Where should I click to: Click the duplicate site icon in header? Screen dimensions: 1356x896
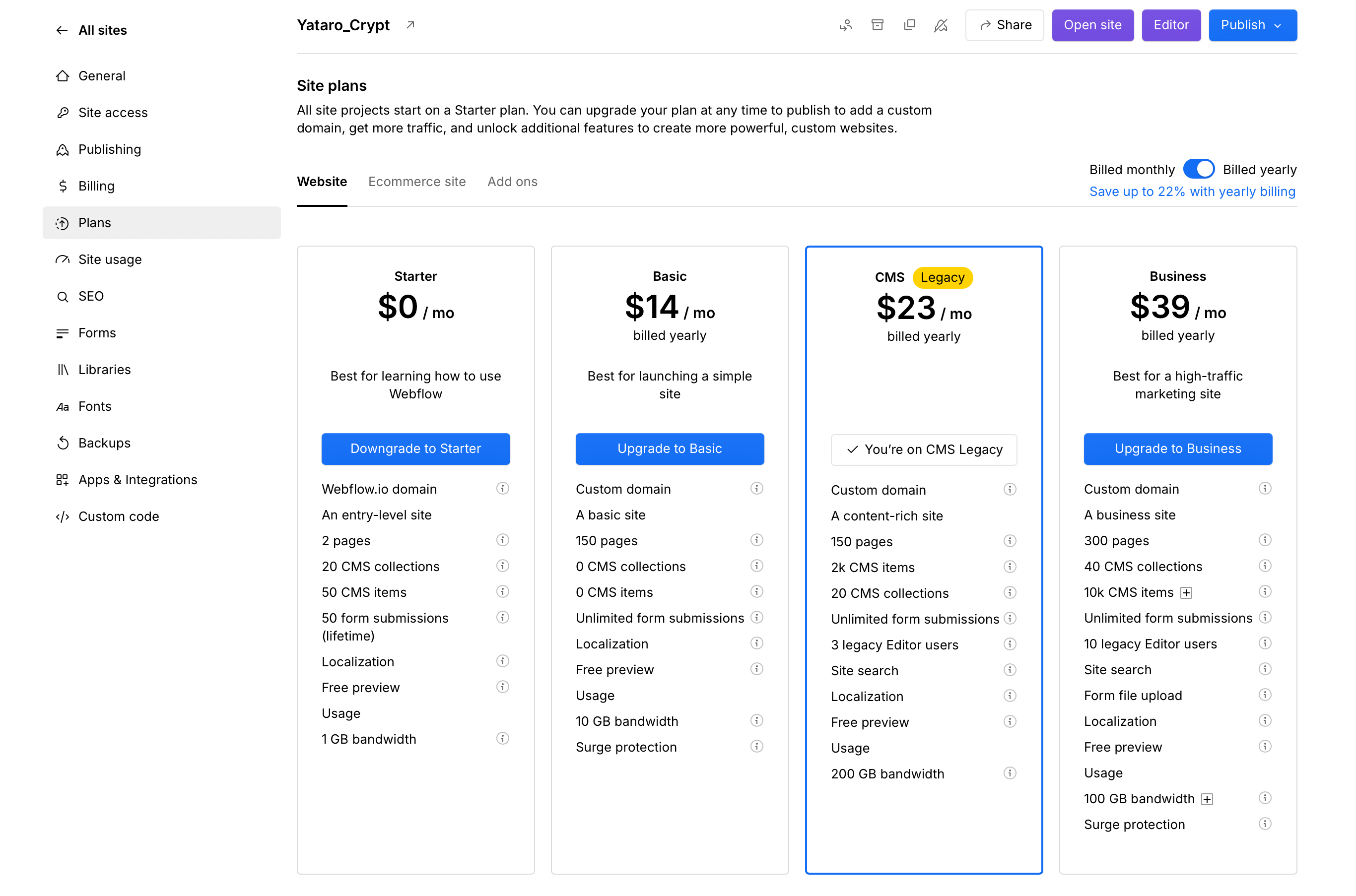pyautogui.click(x=909, y=25)
